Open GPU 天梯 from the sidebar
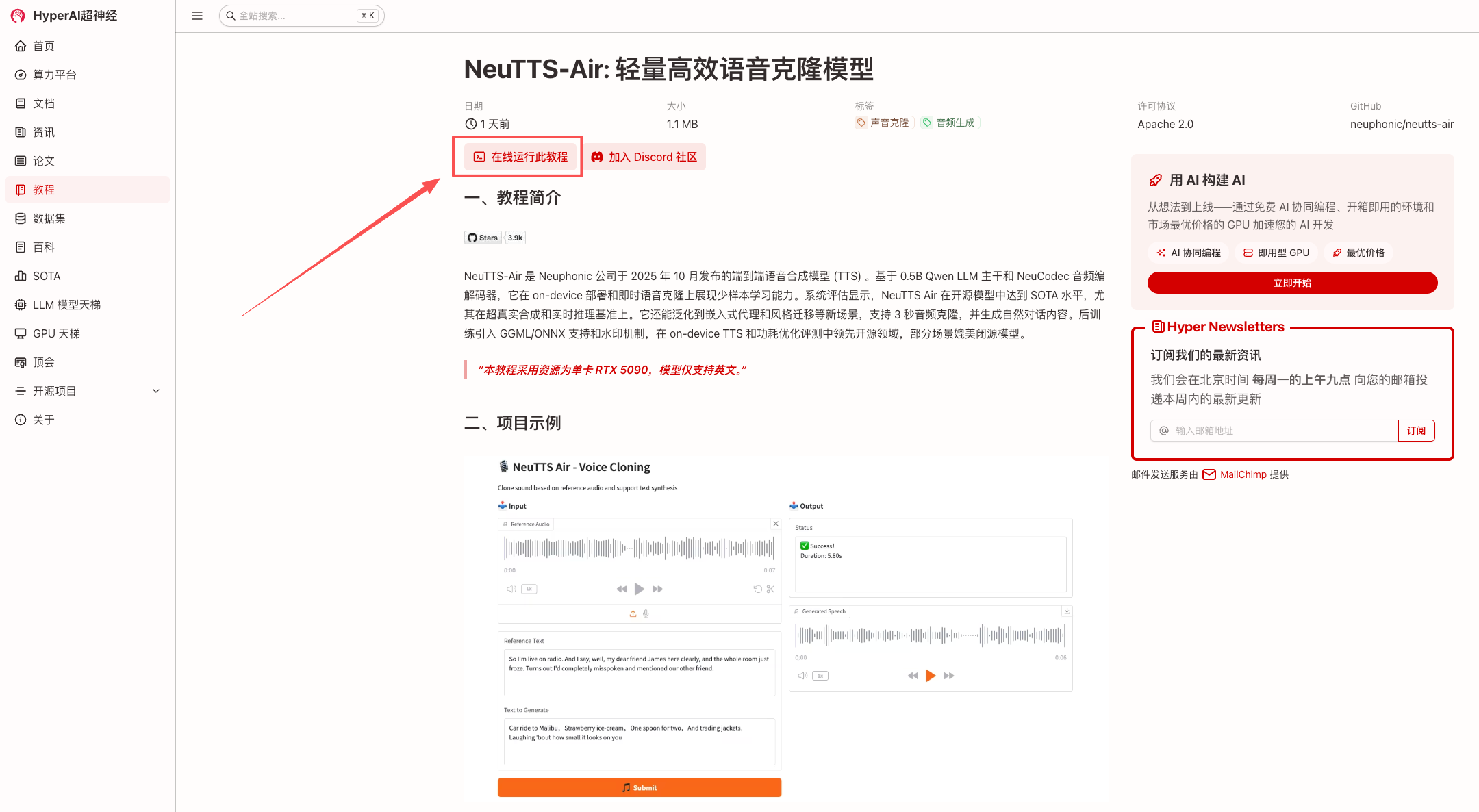 point(58,333)
